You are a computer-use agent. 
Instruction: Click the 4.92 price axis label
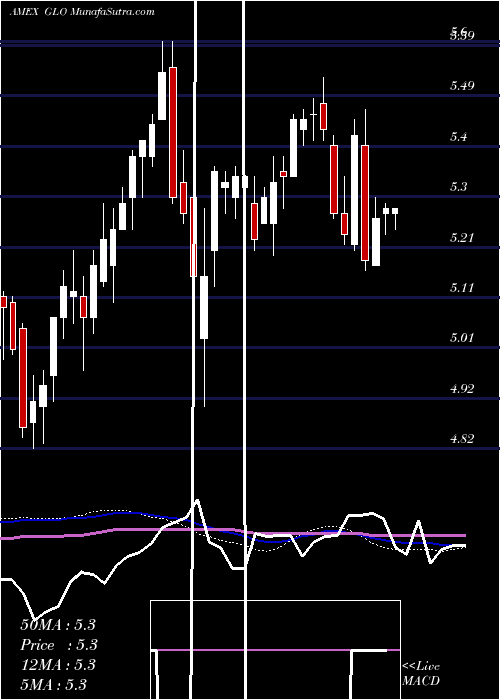(x=462, y=388)
